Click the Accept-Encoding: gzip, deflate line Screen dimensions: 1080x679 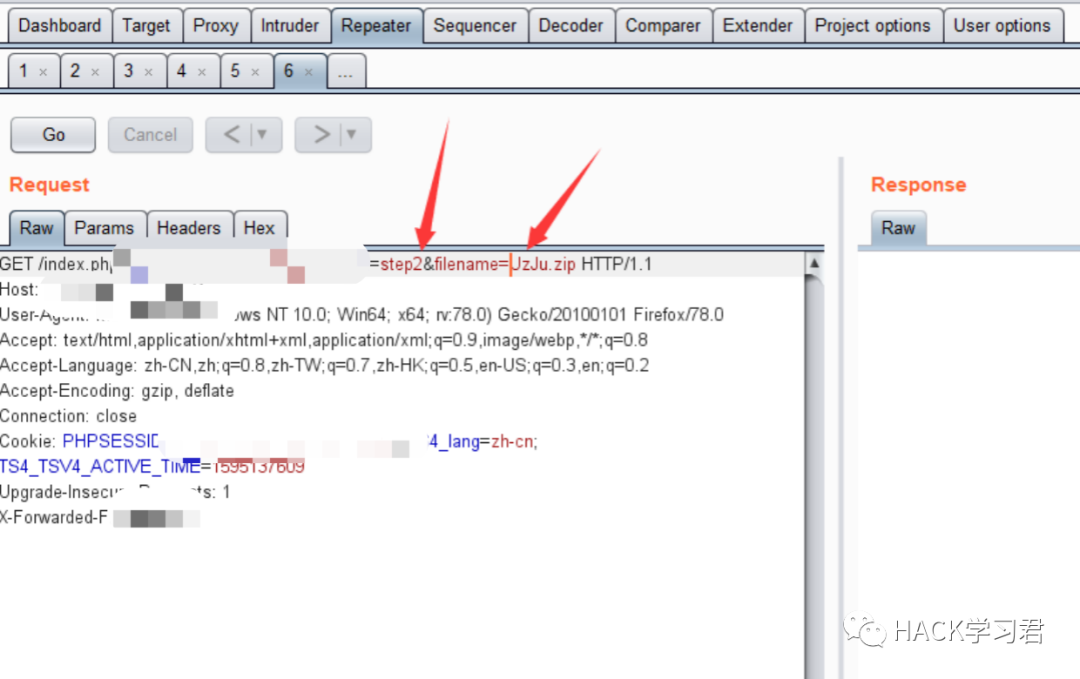click(x=117, y=391)
